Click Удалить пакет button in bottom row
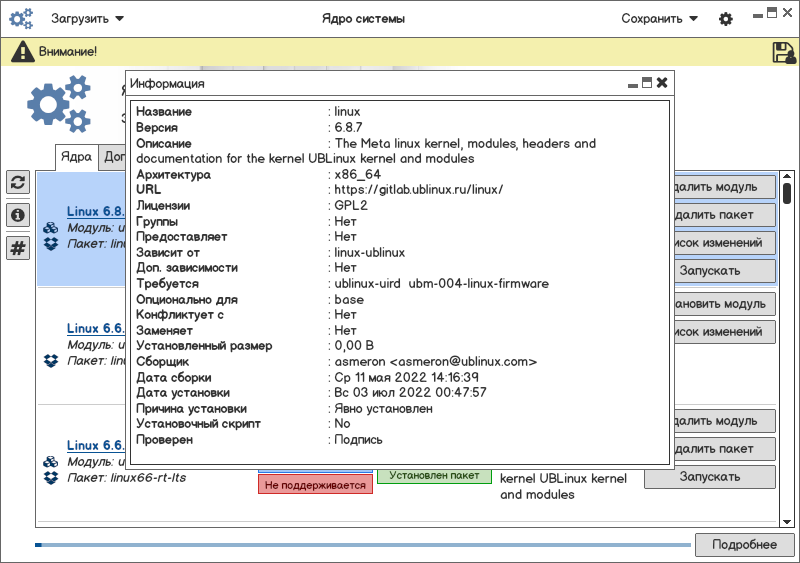 tap(725, 449)
